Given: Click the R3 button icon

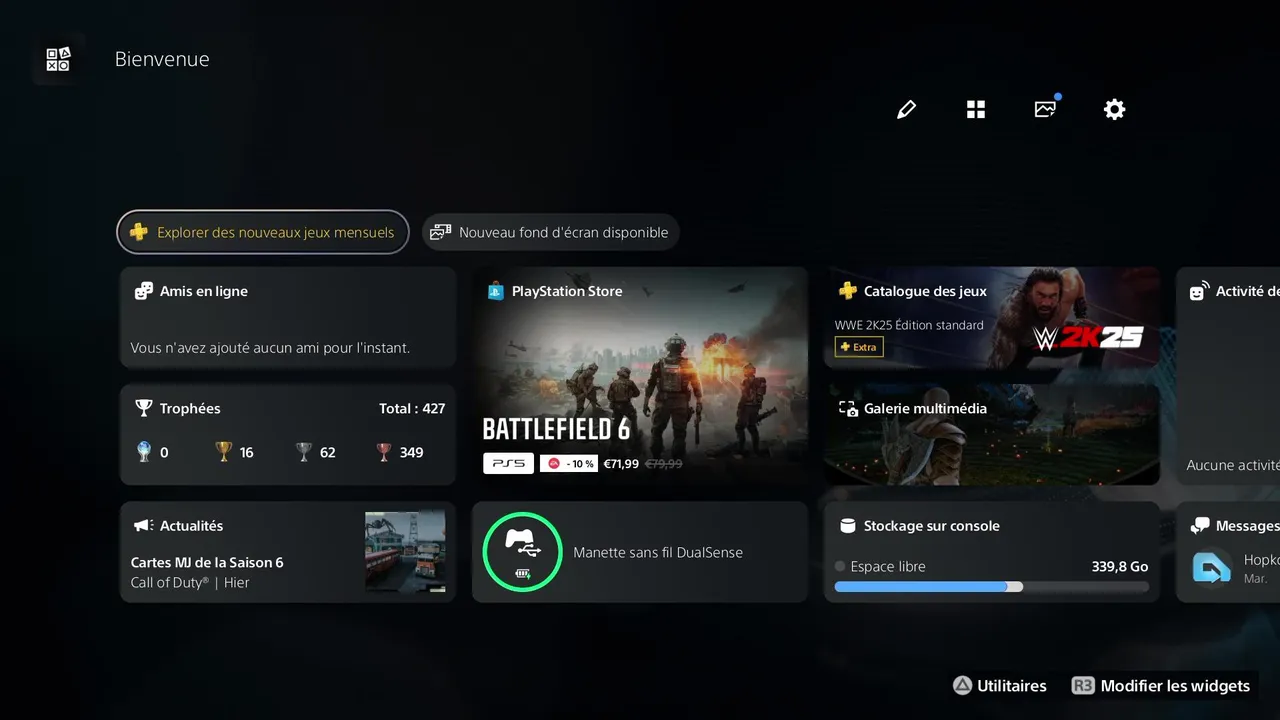Looking at the screenshot, I should (x=1083, y=685).
